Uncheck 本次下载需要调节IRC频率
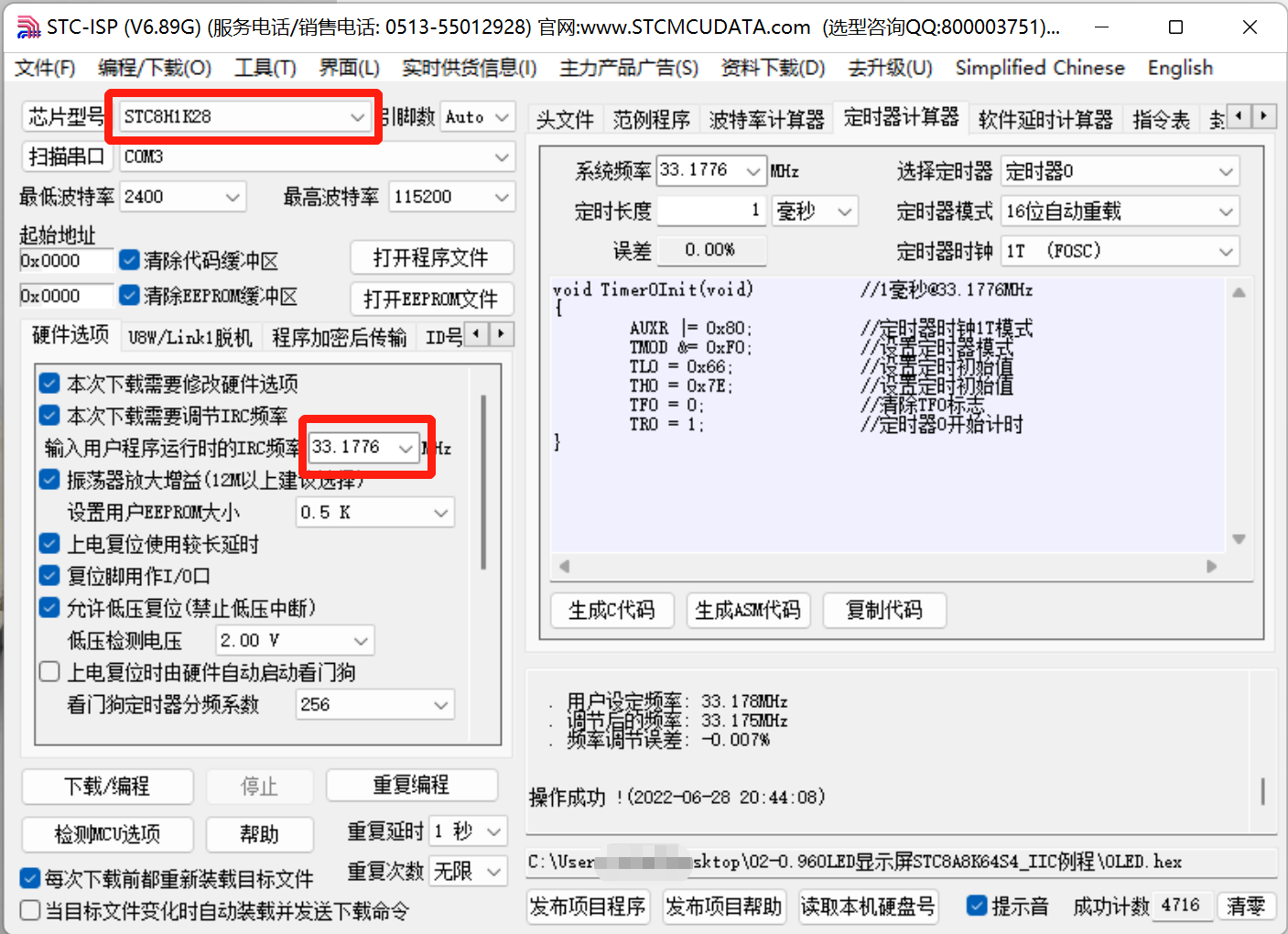 [50, 416]
